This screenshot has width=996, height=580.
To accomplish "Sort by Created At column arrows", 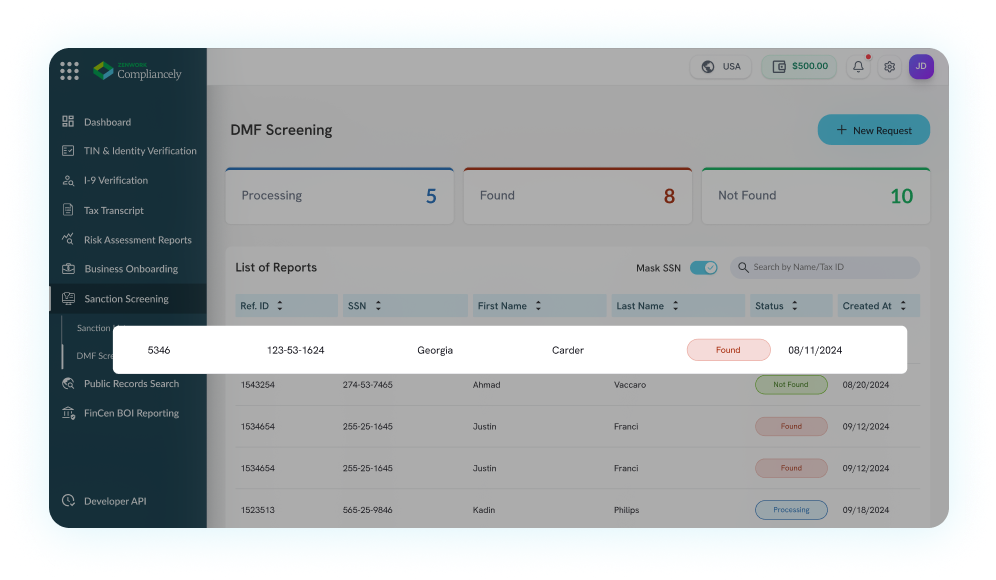I will point(903,306).
